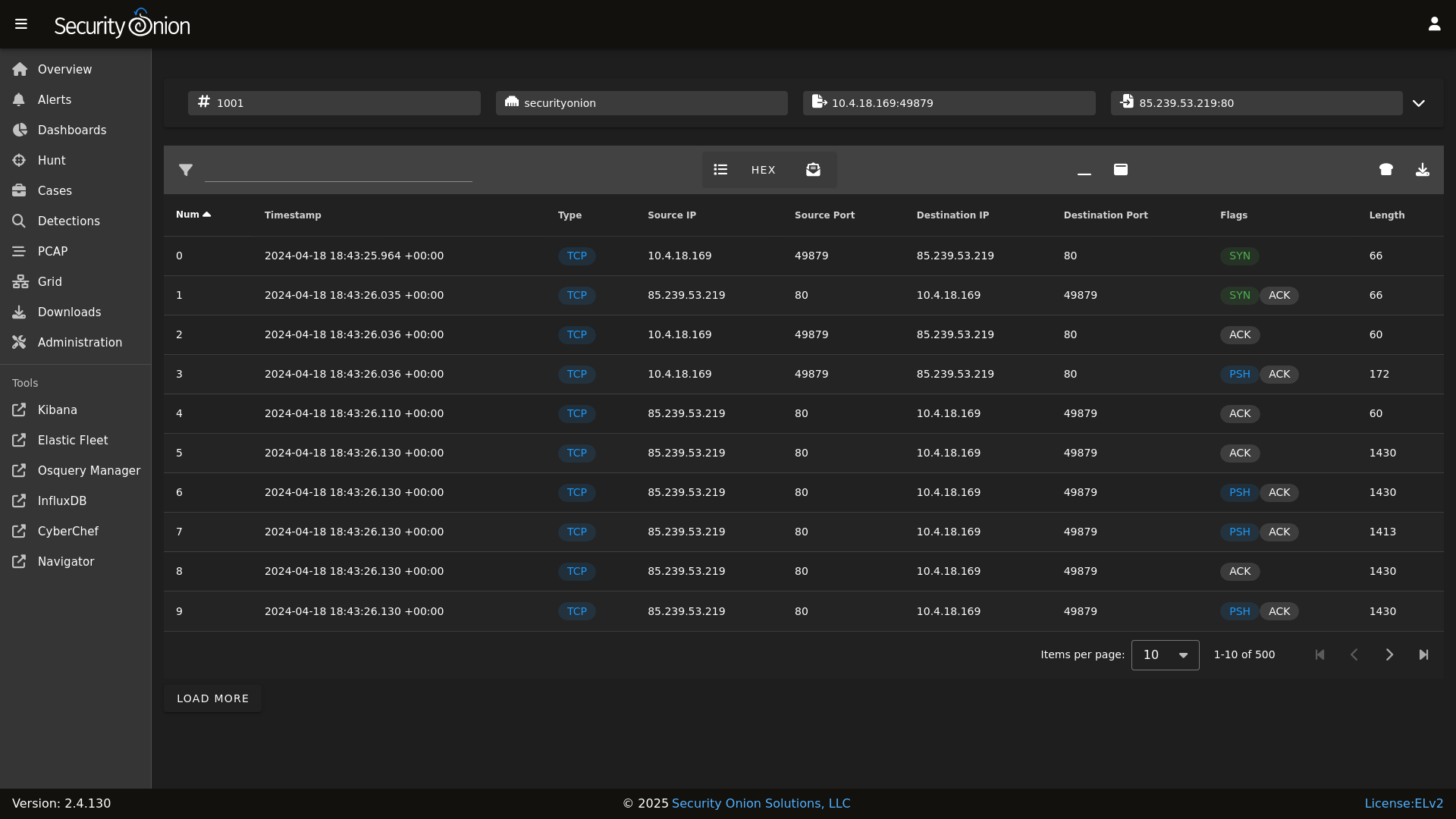Download the PCAP file icon
The image size is (1456, 819).
(1423, 170)
